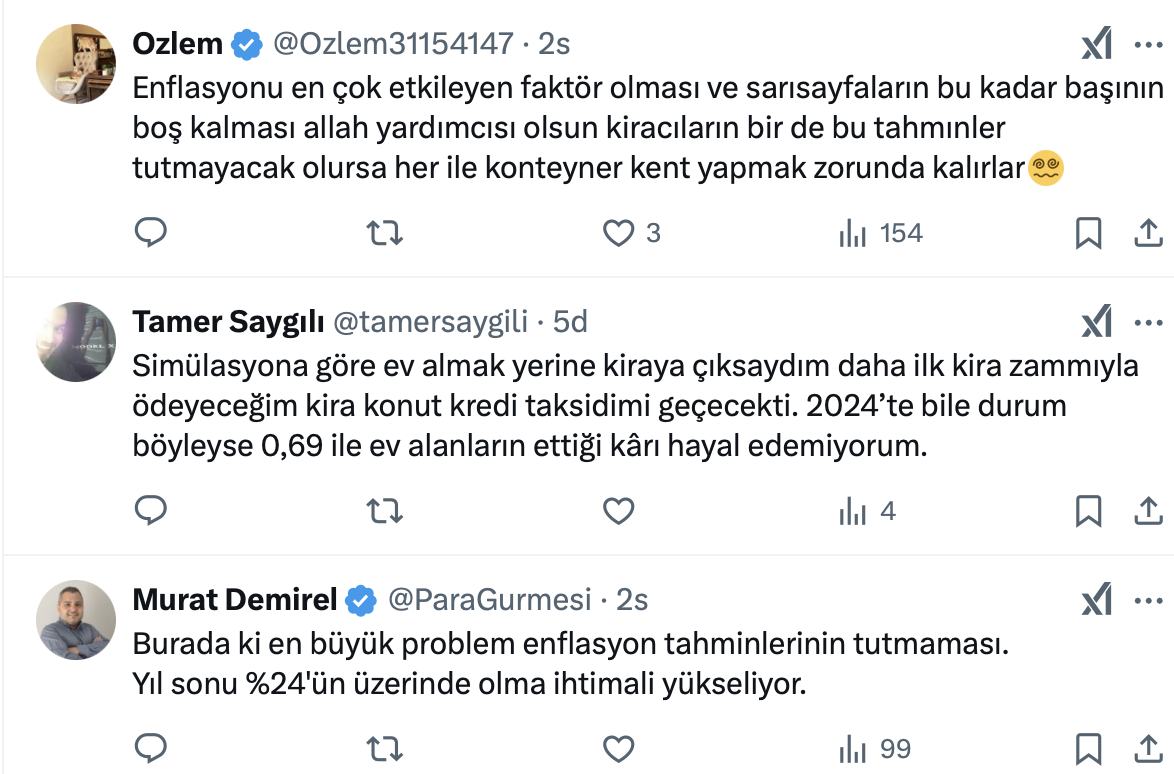Click Murat Demirel's profile picture
Screen dimensions: 1174x774
pyautogui.click(x=76, y=619)
